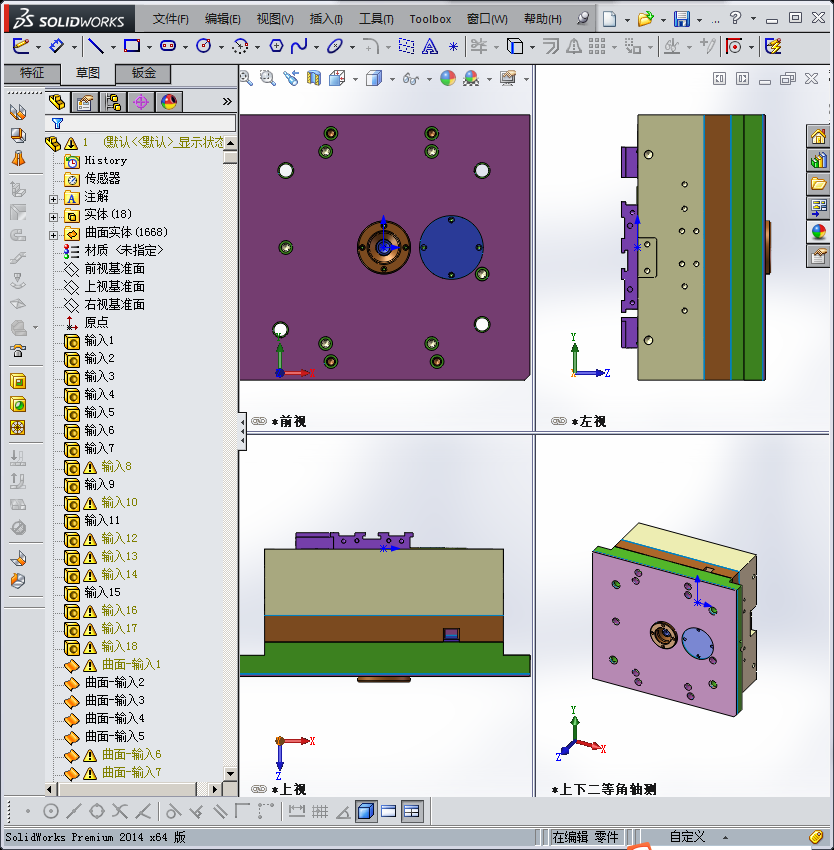Open the Circle tool dropdown arrow

[x=221, y=47]
